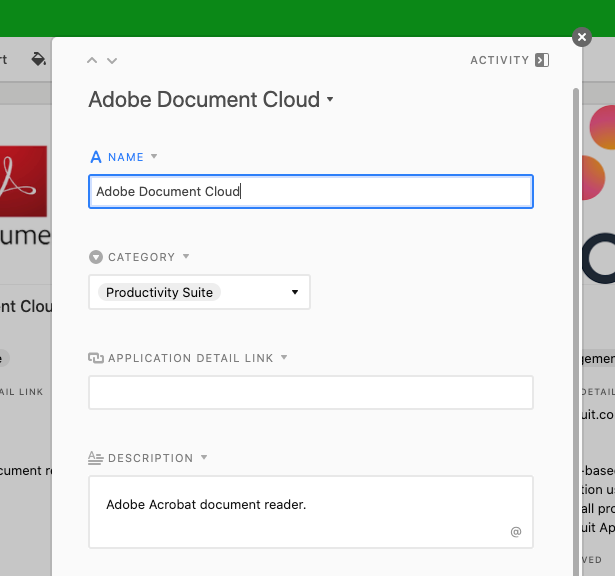Go to previous record with up chevron
The height and width of the screenshot is (576, 615).
coord(92,60)
